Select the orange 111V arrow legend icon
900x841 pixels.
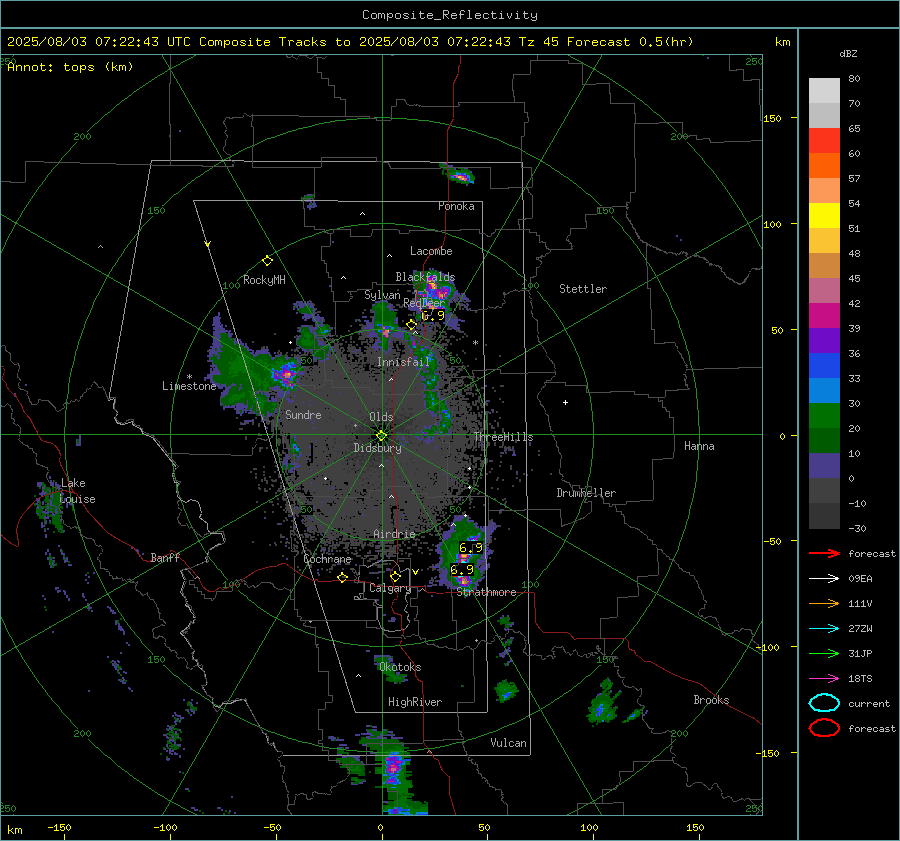pyautogui.click(x=824, y=603)
